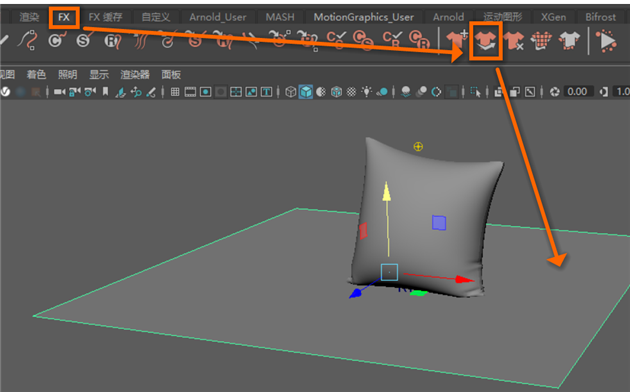The image size is (630, 392).
Task: Open the 渲染器 panel menu
Action: pos(135,74)
